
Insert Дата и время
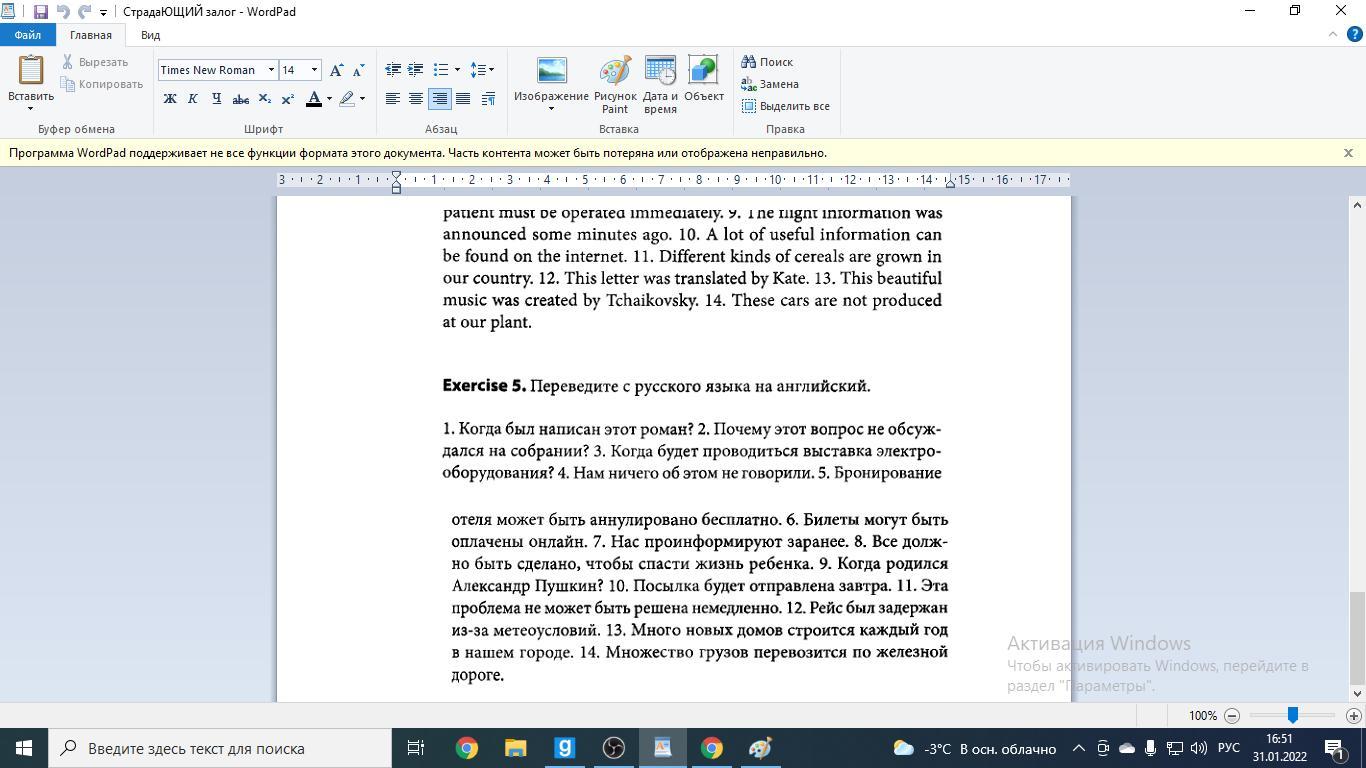click(660, 85)
